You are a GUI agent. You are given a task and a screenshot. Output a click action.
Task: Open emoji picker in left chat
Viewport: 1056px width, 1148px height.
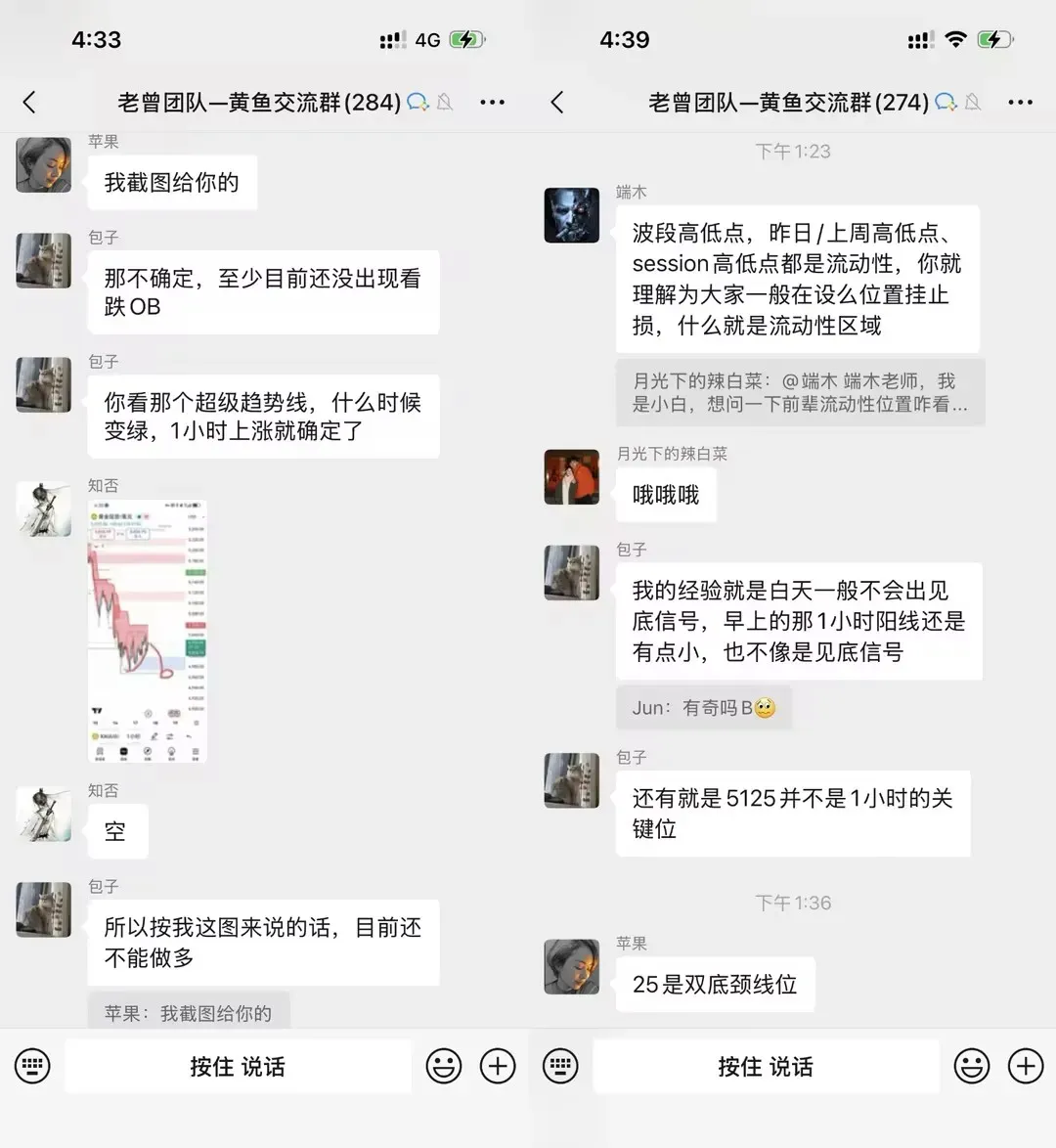[444, 1066]
